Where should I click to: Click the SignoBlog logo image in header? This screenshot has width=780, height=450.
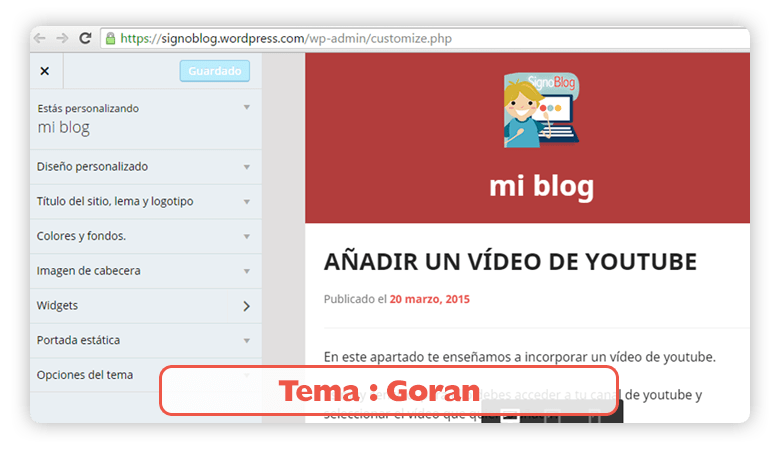click(541, 110)
